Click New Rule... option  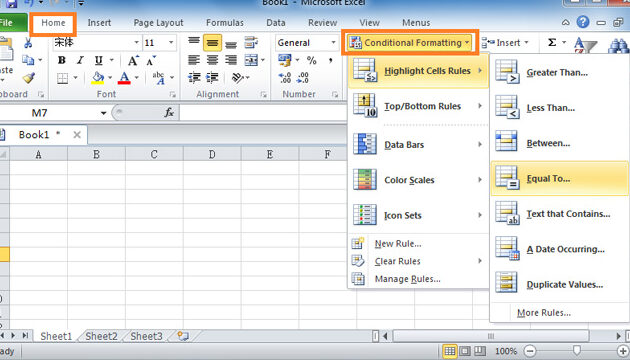398,243
